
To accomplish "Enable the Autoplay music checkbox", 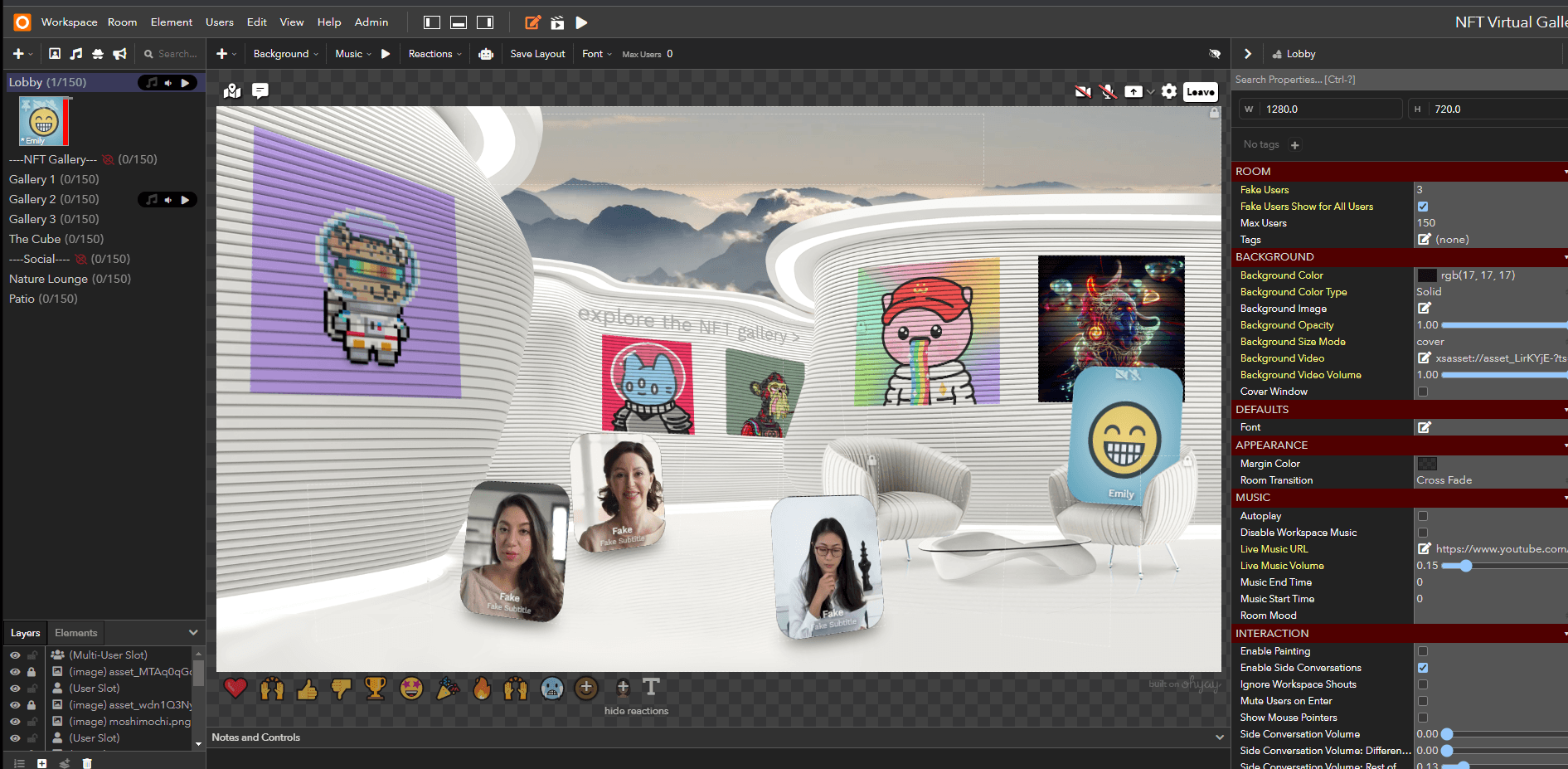I will pyautogui.click(x=1423, y=516).
